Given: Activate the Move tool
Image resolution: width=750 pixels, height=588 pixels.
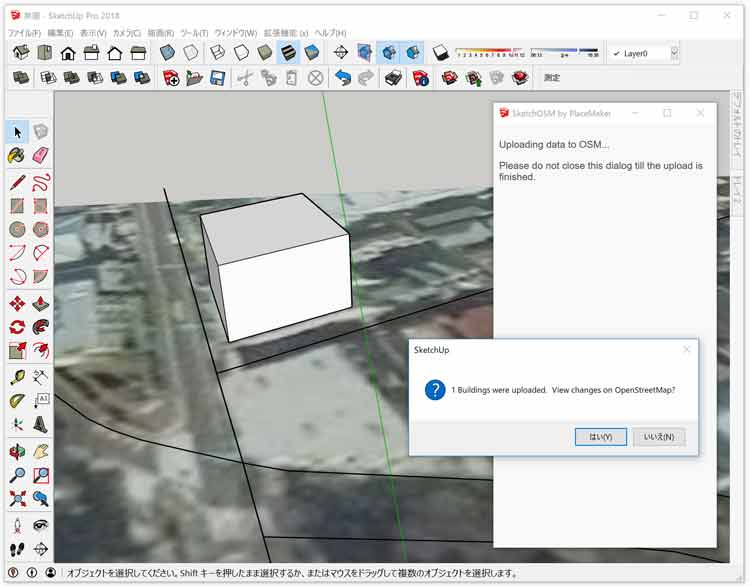Looking at the screenshot, I should click(17, 303).
